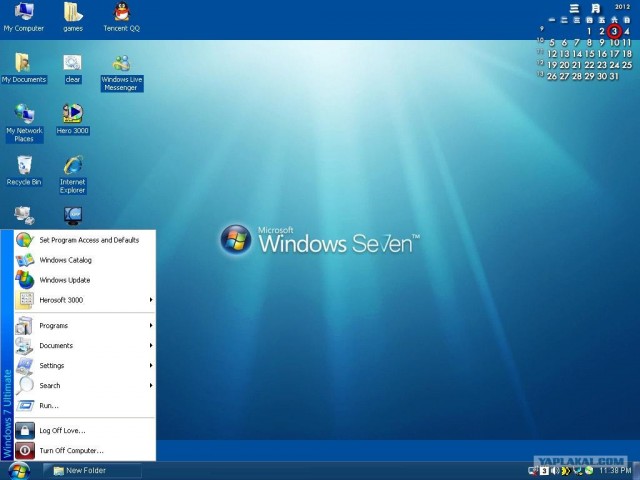Image resolution: width=640 pixels, height=480 pixels.
Task: Select the desktop icon named dear
Action: click(x=73, y=68)
